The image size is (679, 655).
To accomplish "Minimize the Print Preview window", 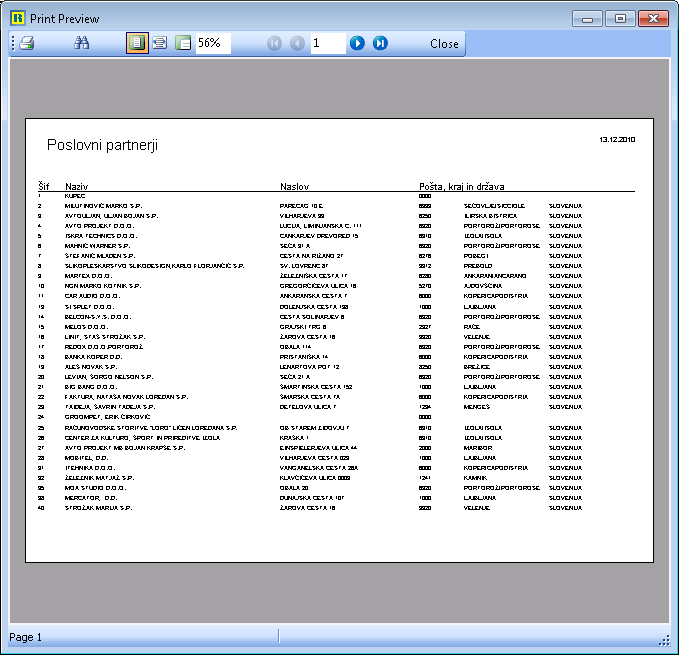I will pos(587,19).
